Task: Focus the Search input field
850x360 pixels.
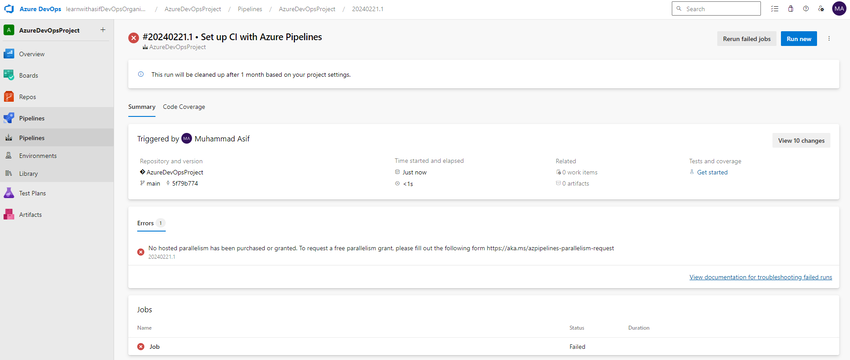Action: (716, 9)
